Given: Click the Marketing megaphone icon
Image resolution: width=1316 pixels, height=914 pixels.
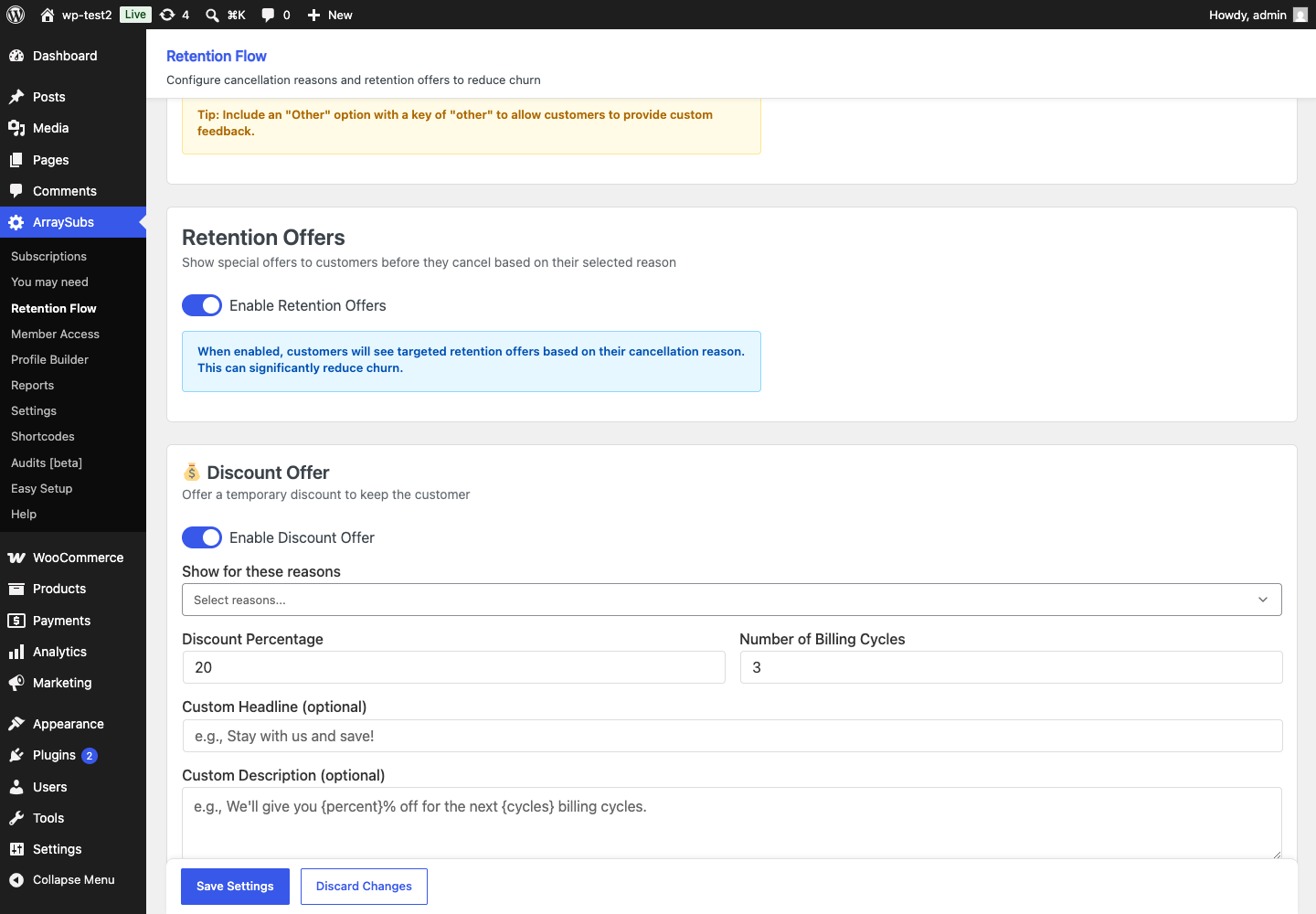Looking at the screenshot, I should pyautogui.click(x=16, y=683).
